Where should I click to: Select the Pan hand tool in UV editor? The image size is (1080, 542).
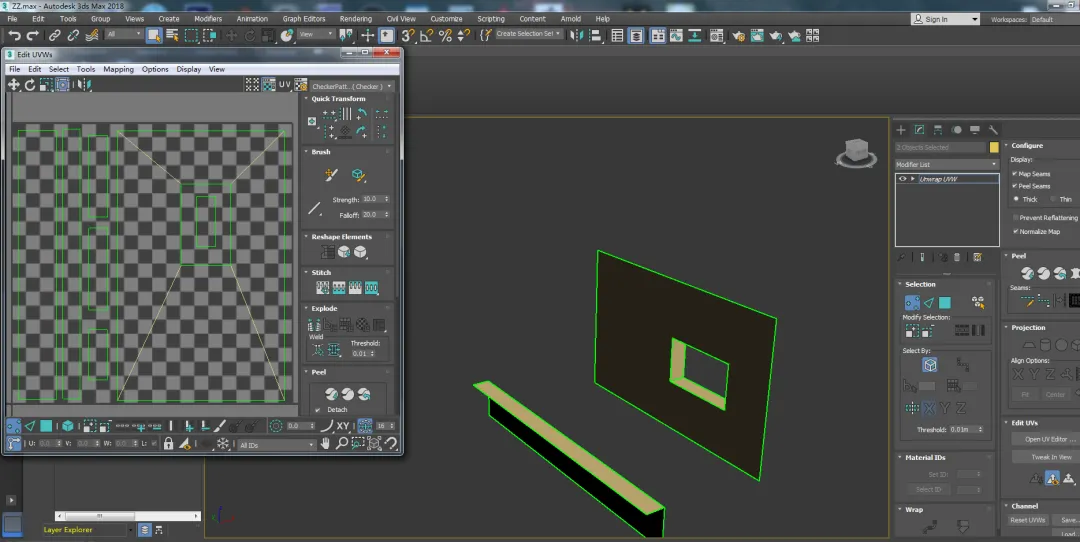pyautogui.click(x=326, y=443)
